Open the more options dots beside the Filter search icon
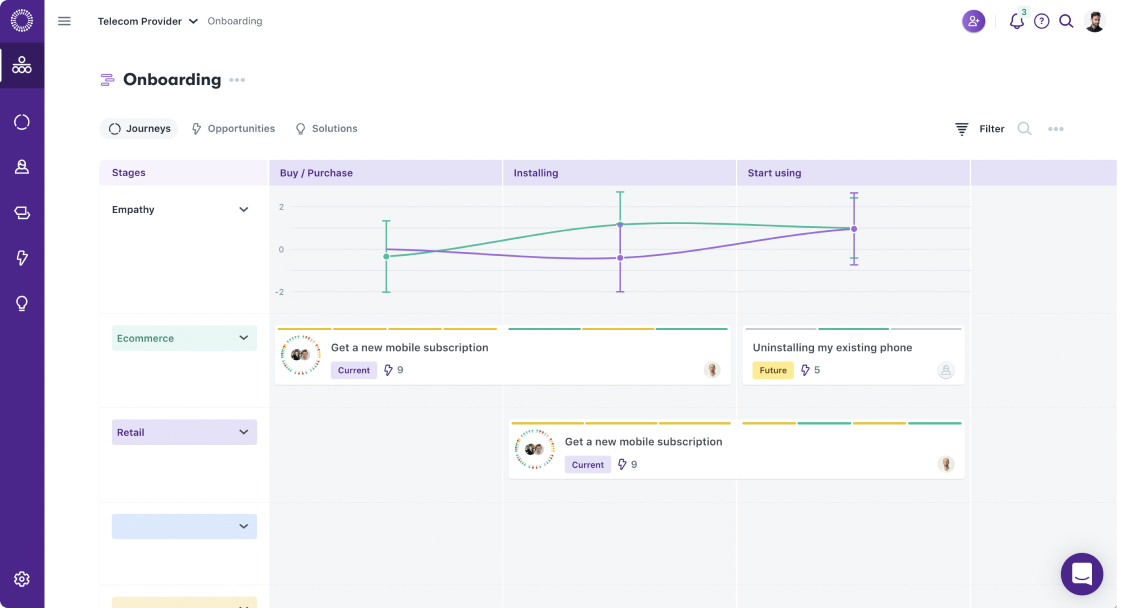 pyautogui.click(x=1055, y=129)
